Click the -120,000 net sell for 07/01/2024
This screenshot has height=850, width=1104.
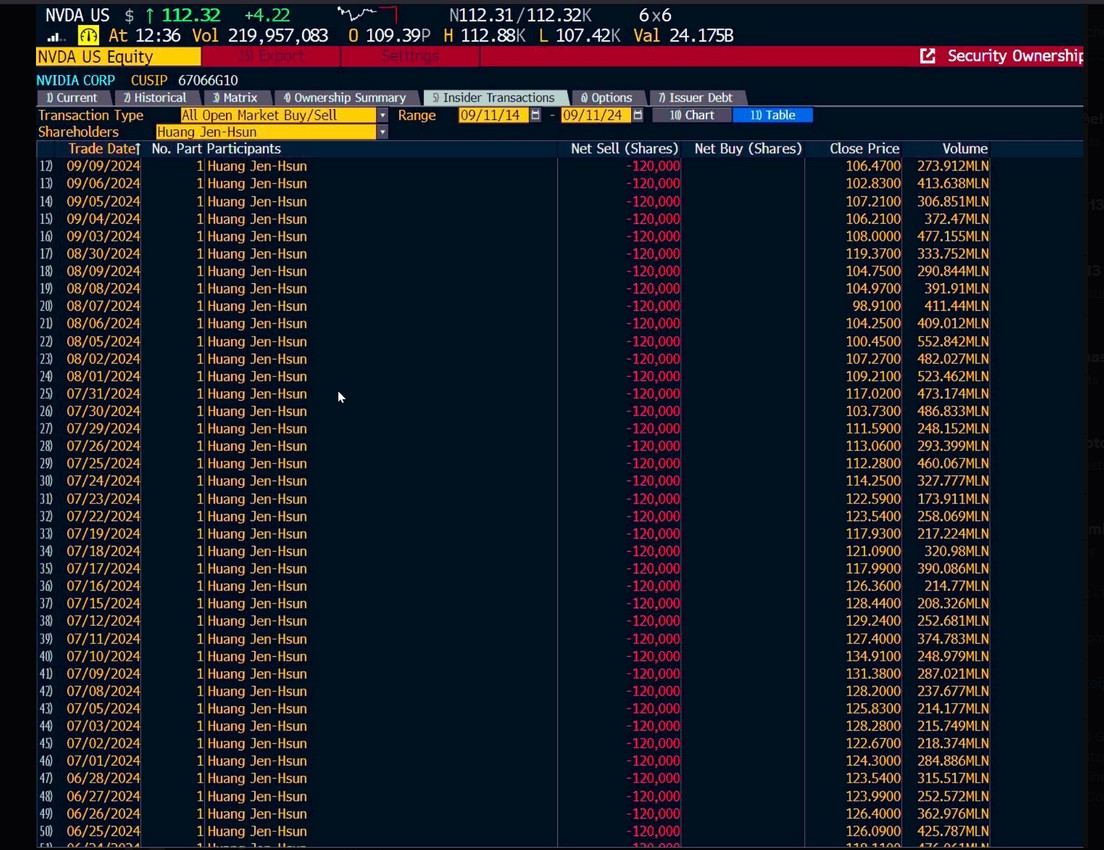pyautogui.click(x=653, y=761)
